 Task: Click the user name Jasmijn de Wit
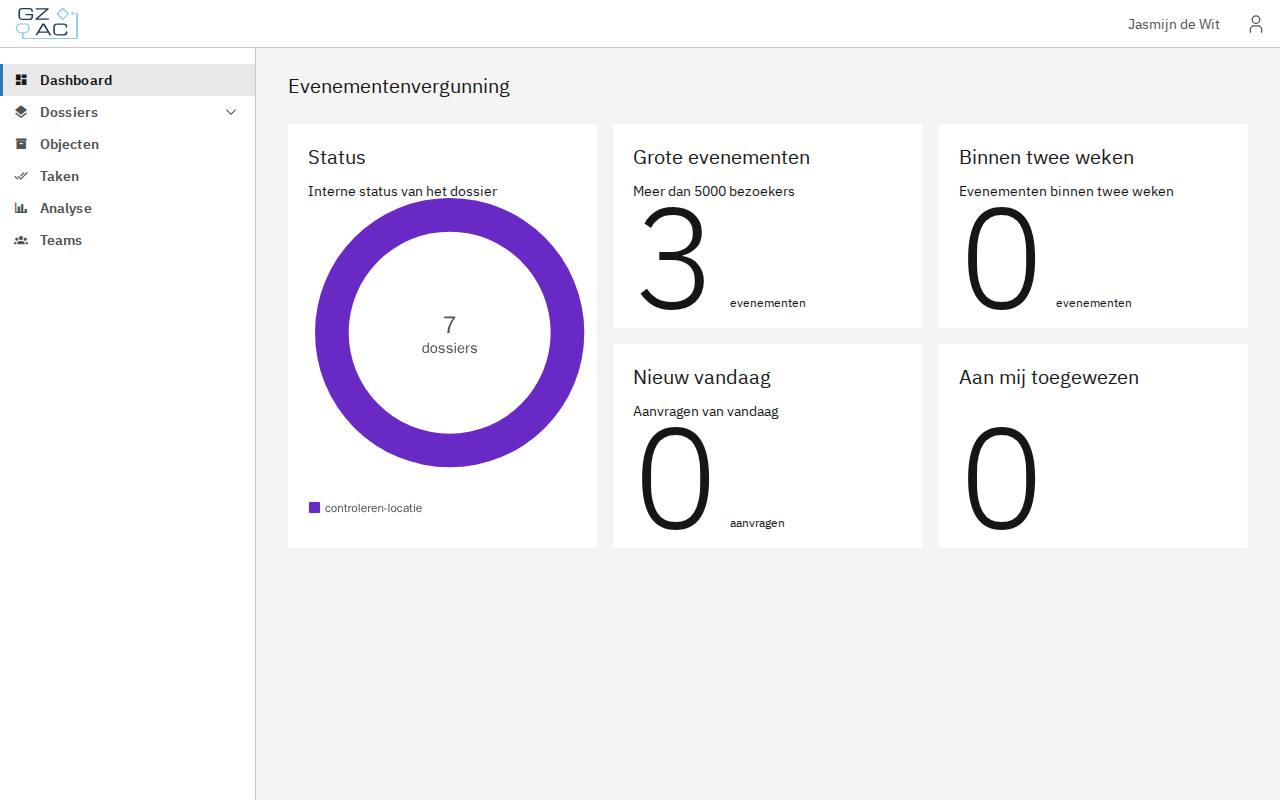[x=1174, y=24]
